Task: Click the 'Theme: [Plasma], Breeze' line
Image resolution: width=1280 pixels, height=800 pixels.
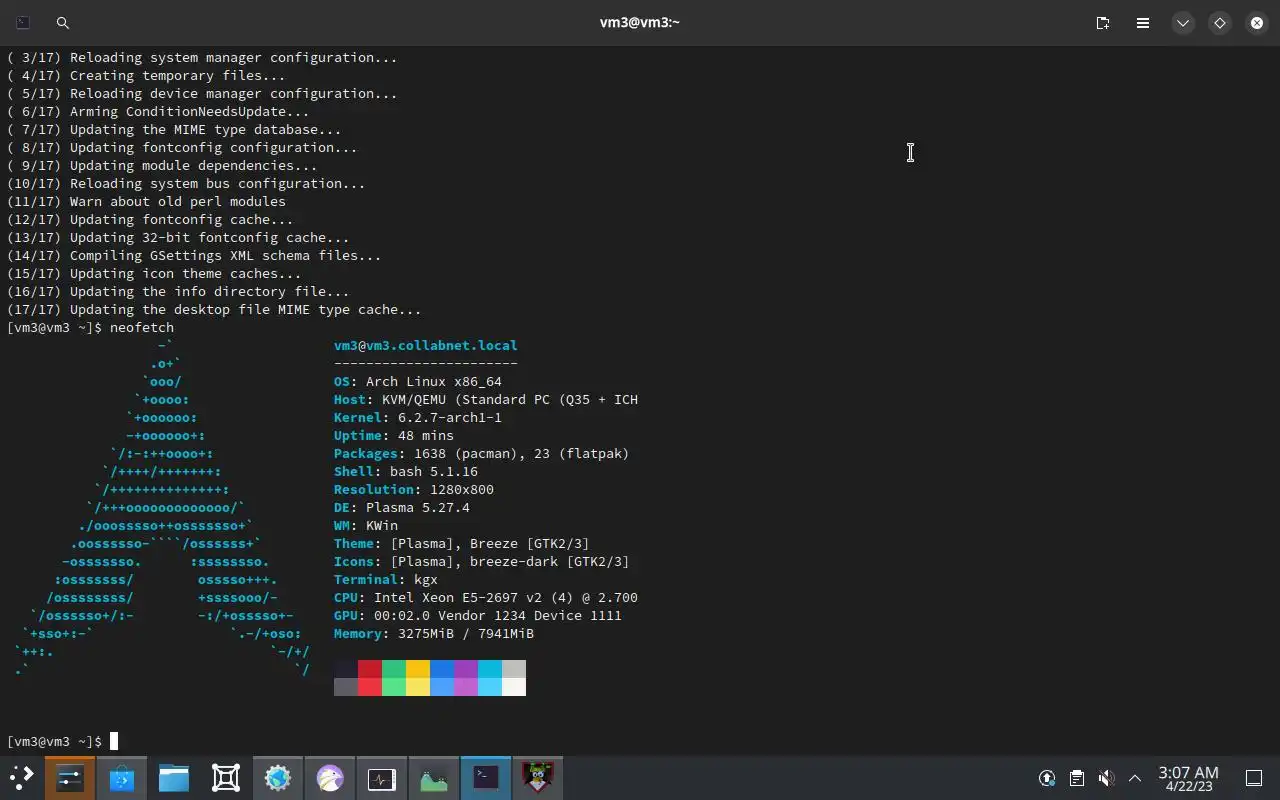Action: click(462, 544)
